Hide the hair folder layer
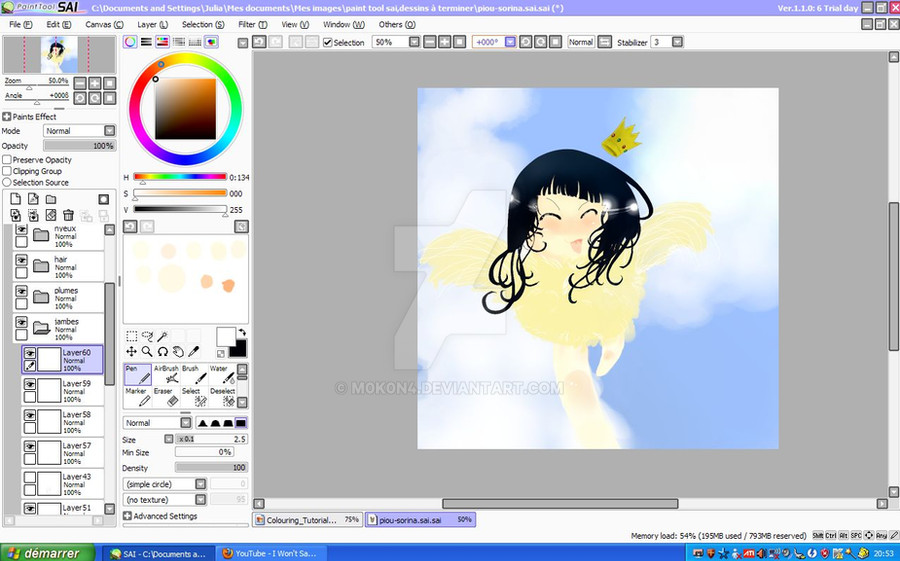Image resolution: width=900 pixels, height=561 pixels. (x=21, y=261)
